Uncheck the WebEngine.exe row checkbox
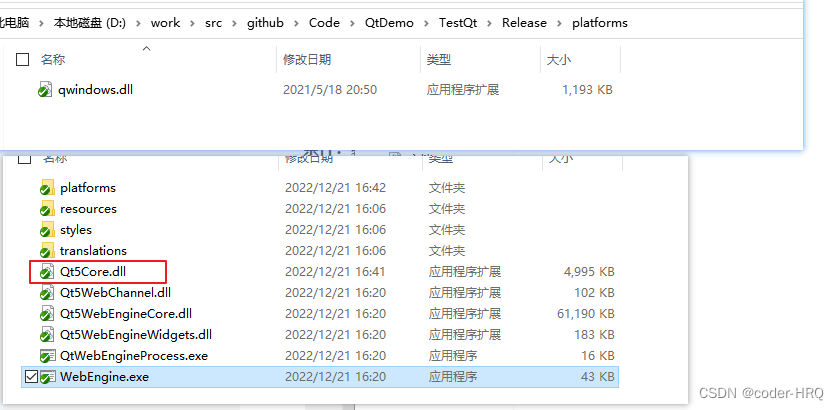839x410 pixels. (32, 377)
